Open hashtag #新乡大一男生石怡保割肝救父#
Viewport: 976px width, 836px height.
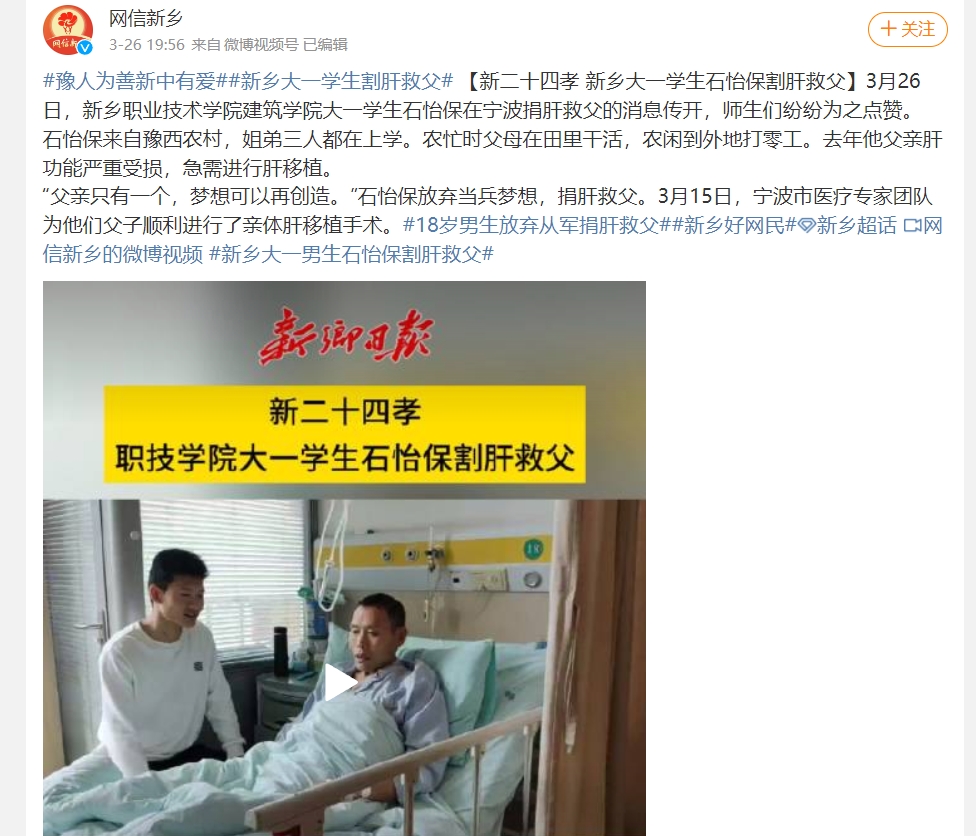[351, 254]
